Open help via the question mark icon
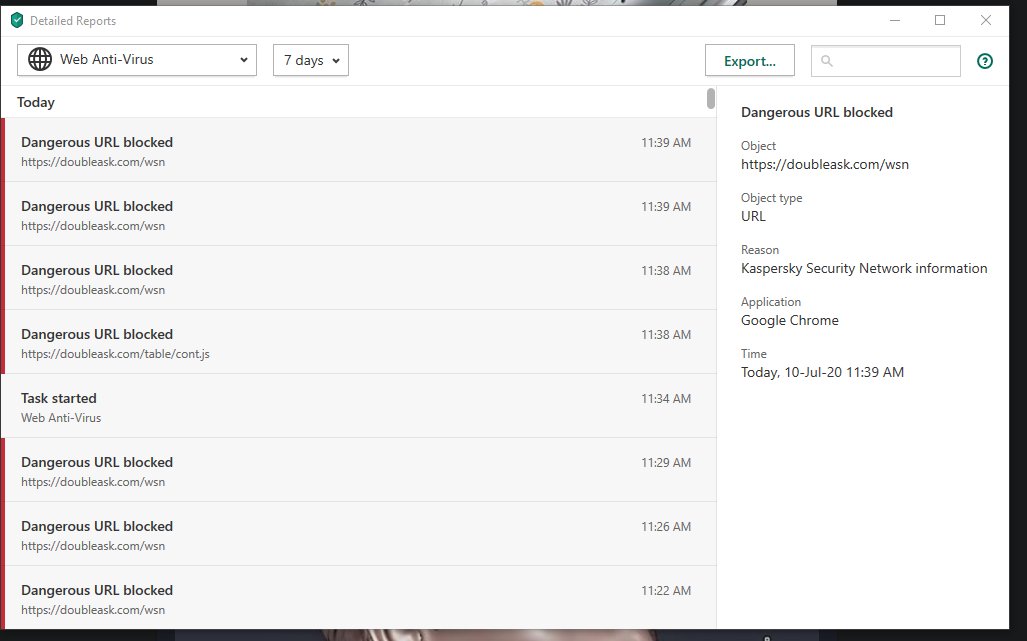Screen dimensions: 1027x641 tap(984, 61)
